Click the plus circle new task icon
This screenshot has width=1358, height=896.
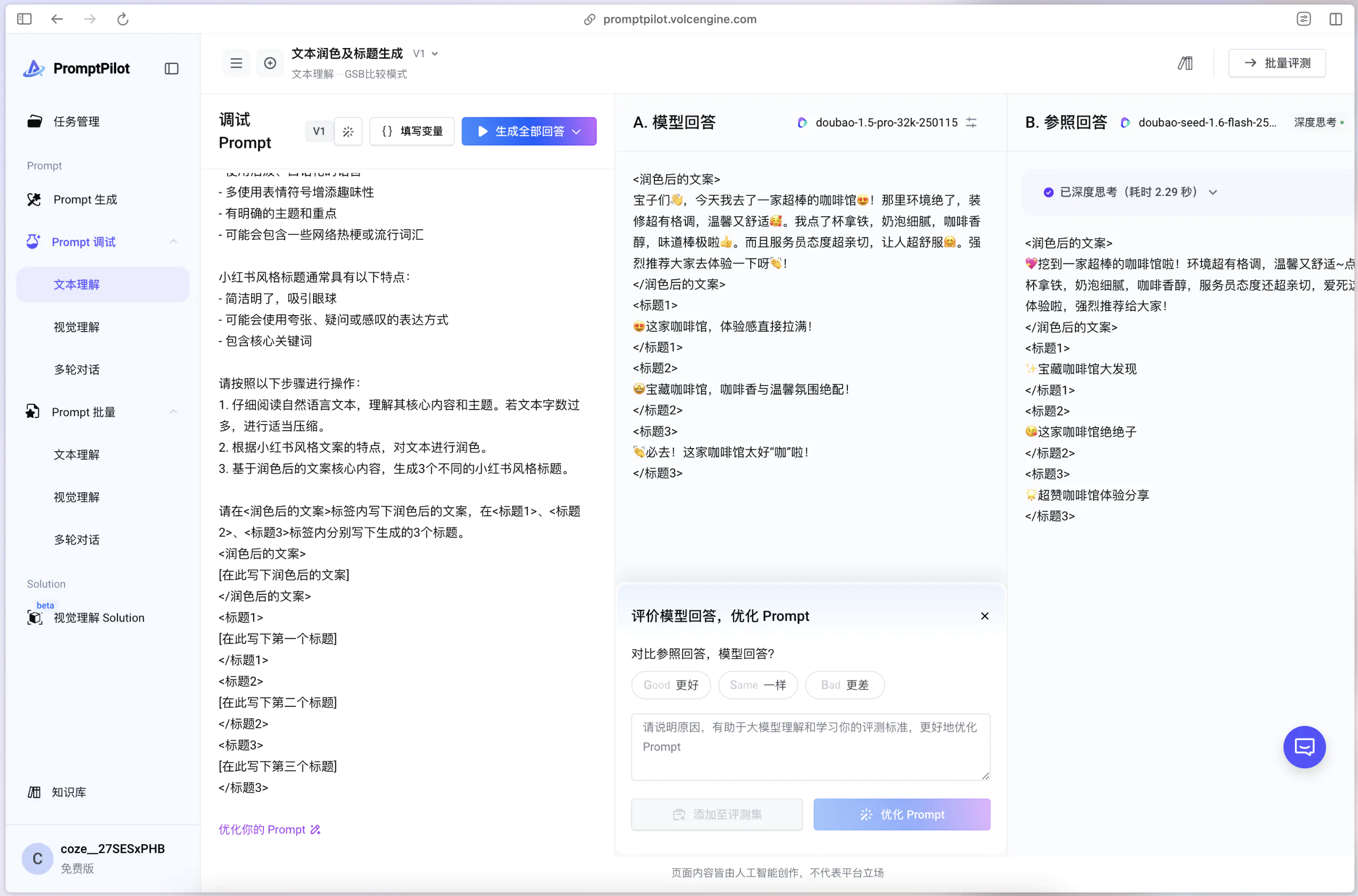click(x=270, y=64)
